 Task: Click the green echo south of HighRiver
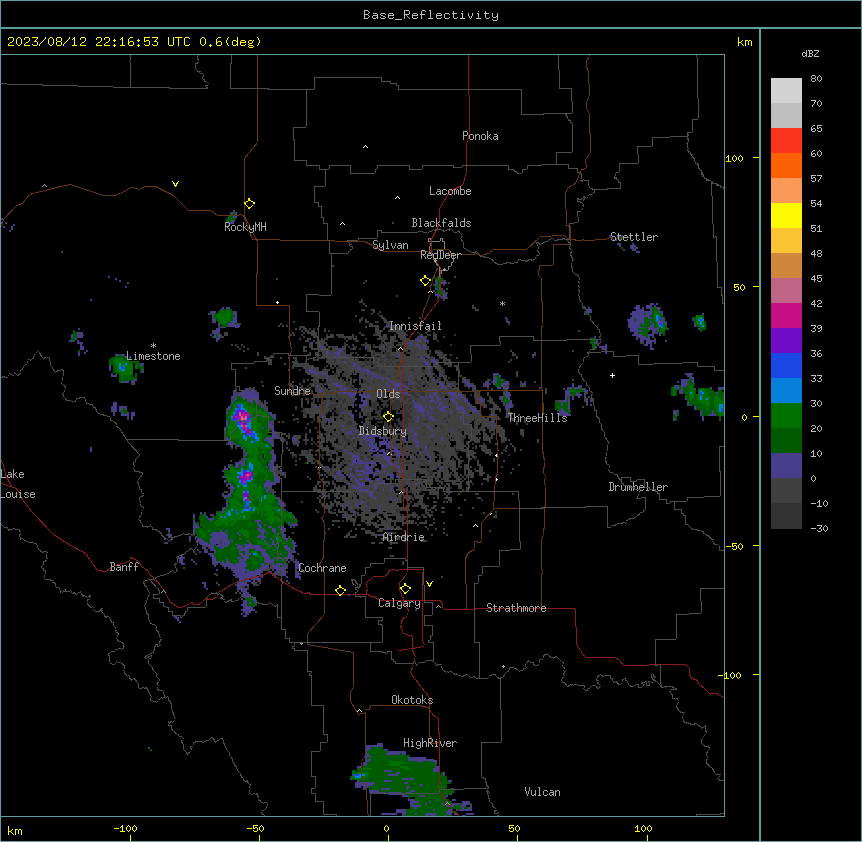pos(404,780)
